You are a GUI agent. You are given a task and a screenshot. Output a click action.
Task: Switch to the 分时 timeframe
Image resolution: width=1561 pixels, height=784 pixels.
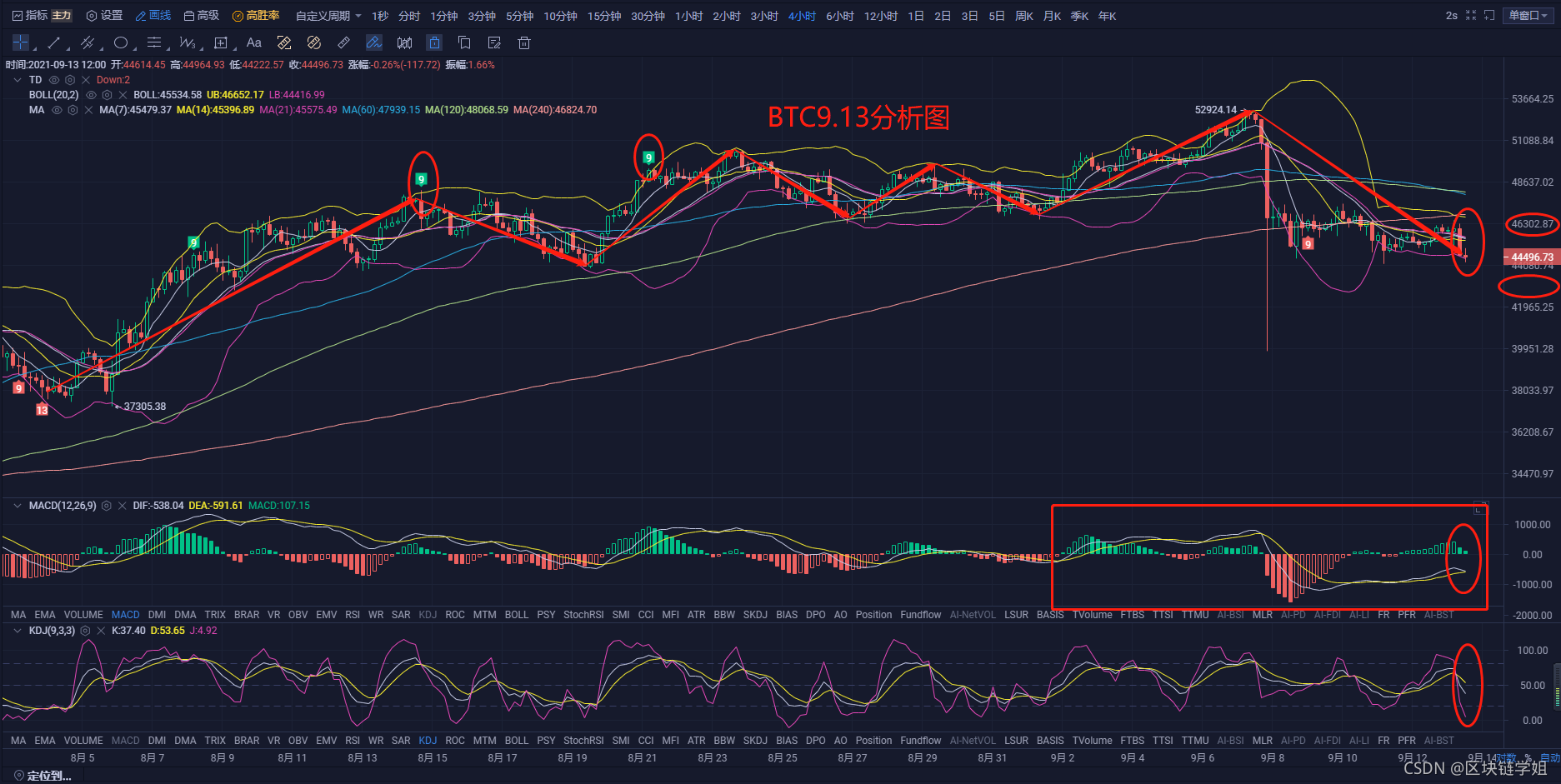[x=409, y=16]
